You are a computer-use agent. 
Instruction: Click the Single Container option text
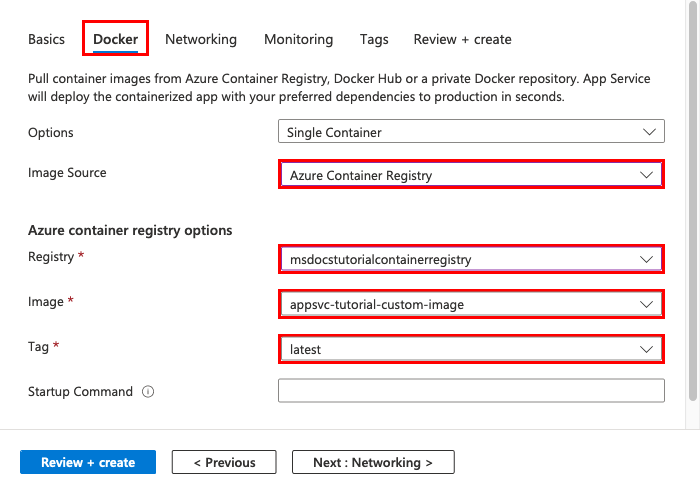click(x=334, y=132)
